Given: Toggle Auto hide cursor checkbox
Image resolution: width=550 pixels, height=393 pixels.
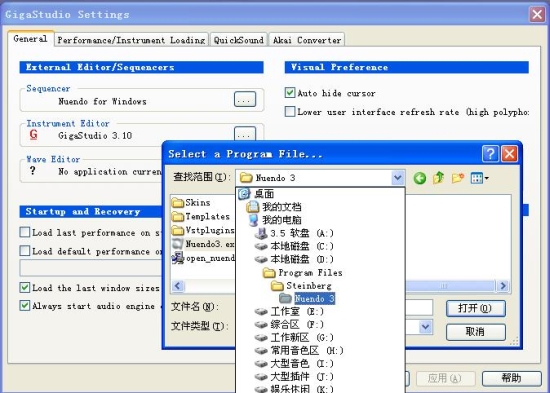Looking at the screenshot, I should [290, 93].
